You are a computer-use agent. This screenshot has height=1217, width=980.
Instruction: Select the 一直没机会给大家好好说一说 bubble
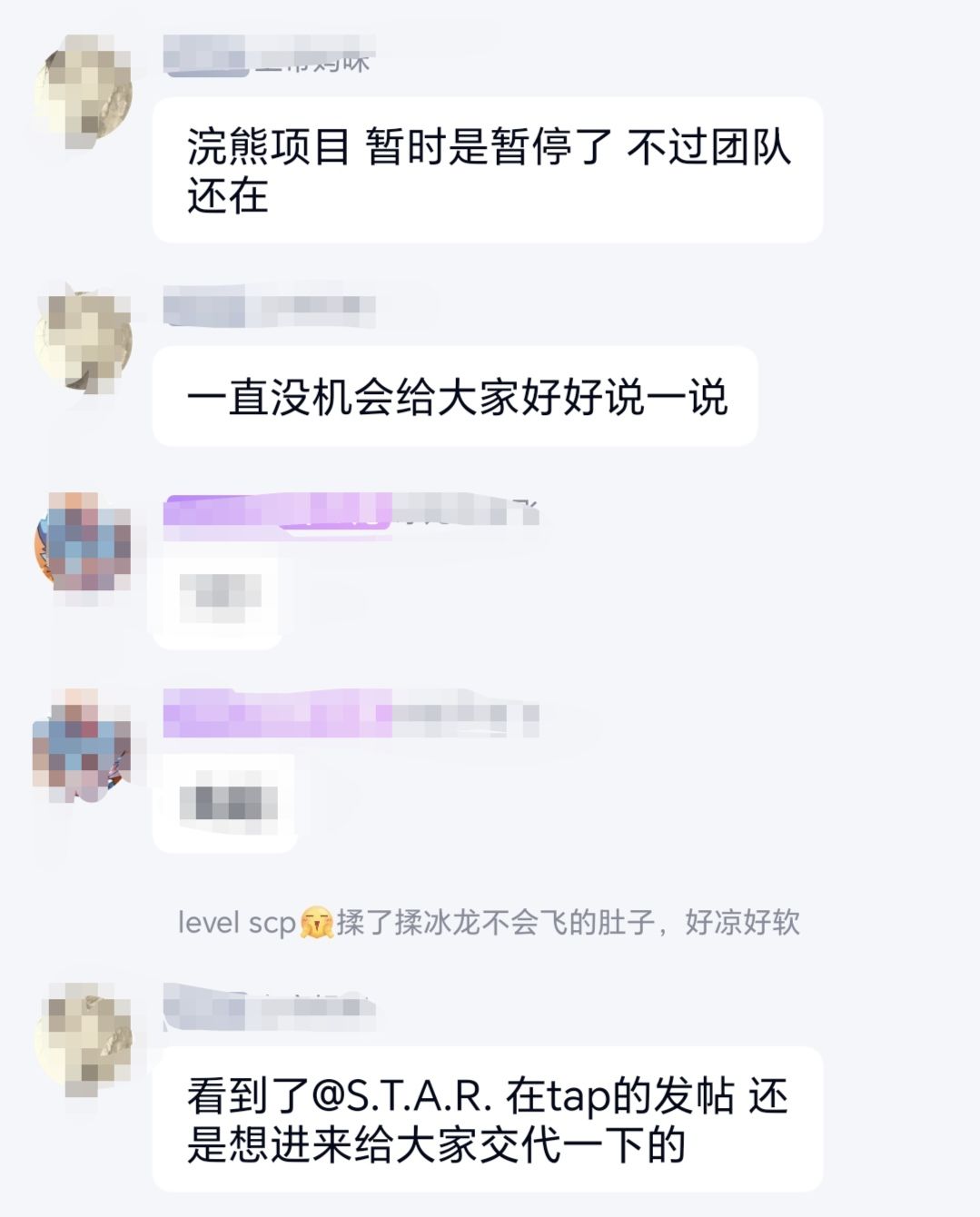click(x=455, y=396)
